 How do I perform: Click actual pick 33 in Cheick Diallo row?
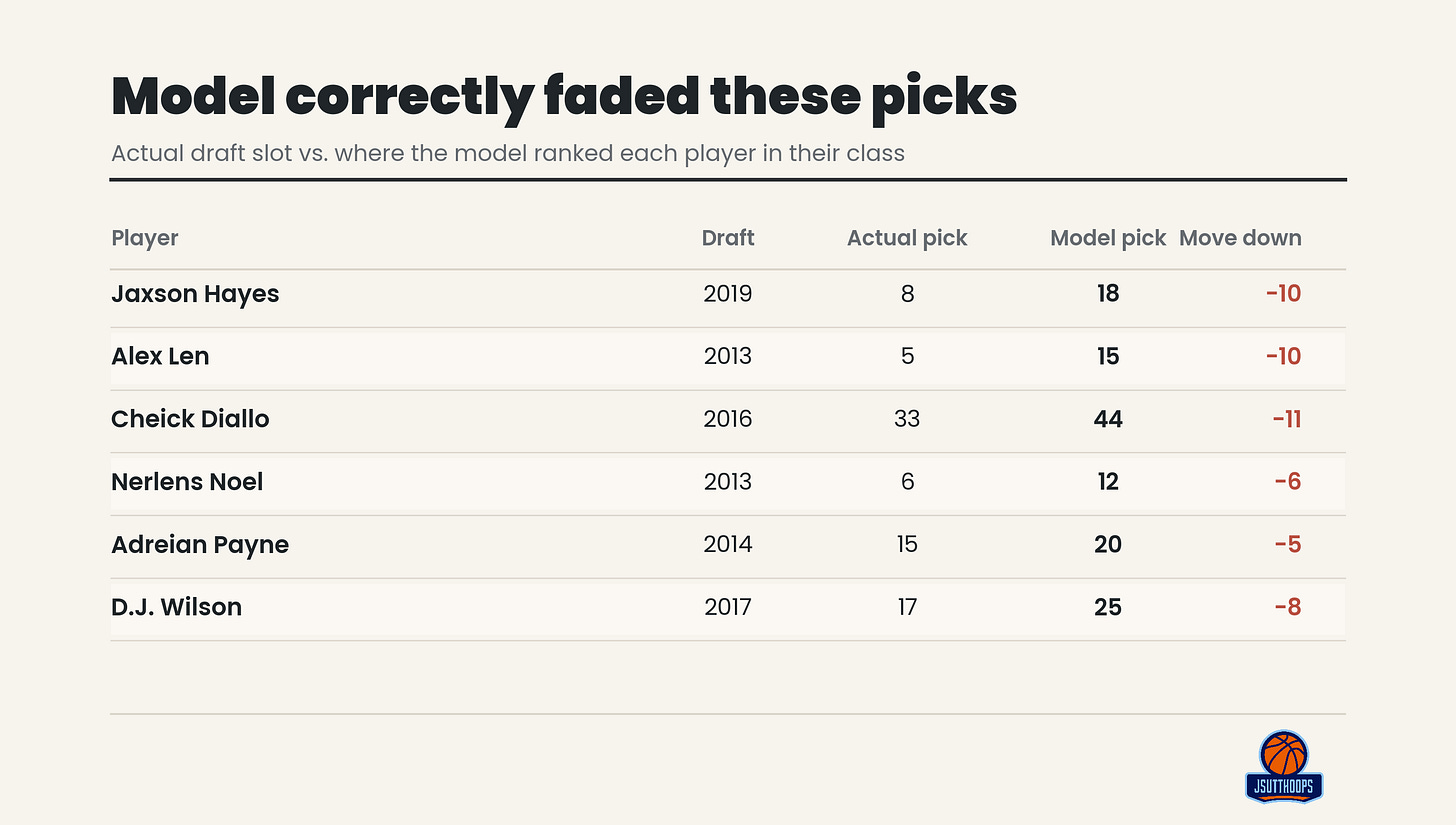coord(907,419)
